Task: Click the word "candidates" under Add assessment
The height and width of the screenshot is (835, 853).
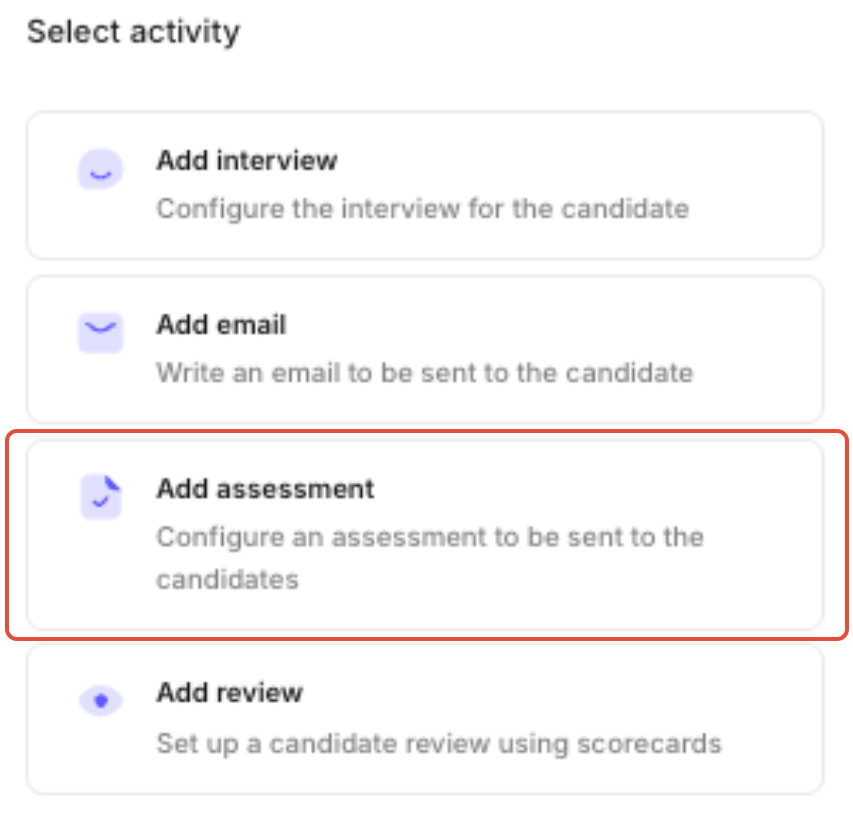Action: click(227, 579)
